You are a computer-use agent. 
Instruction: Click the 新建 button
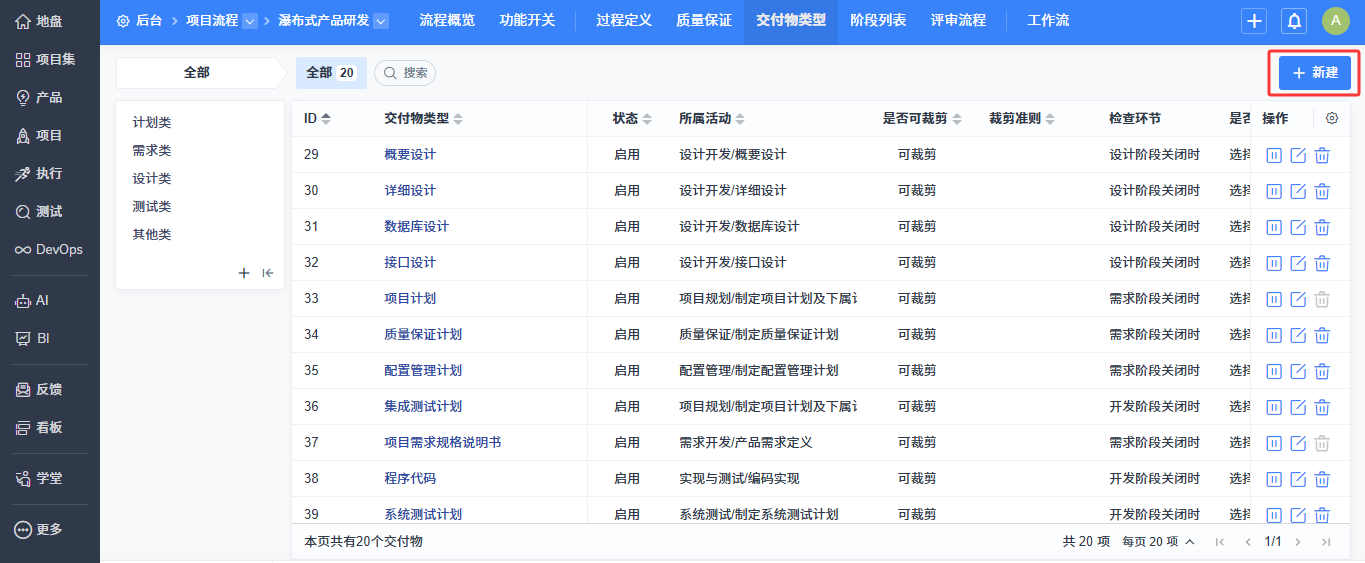point(1315,73)
